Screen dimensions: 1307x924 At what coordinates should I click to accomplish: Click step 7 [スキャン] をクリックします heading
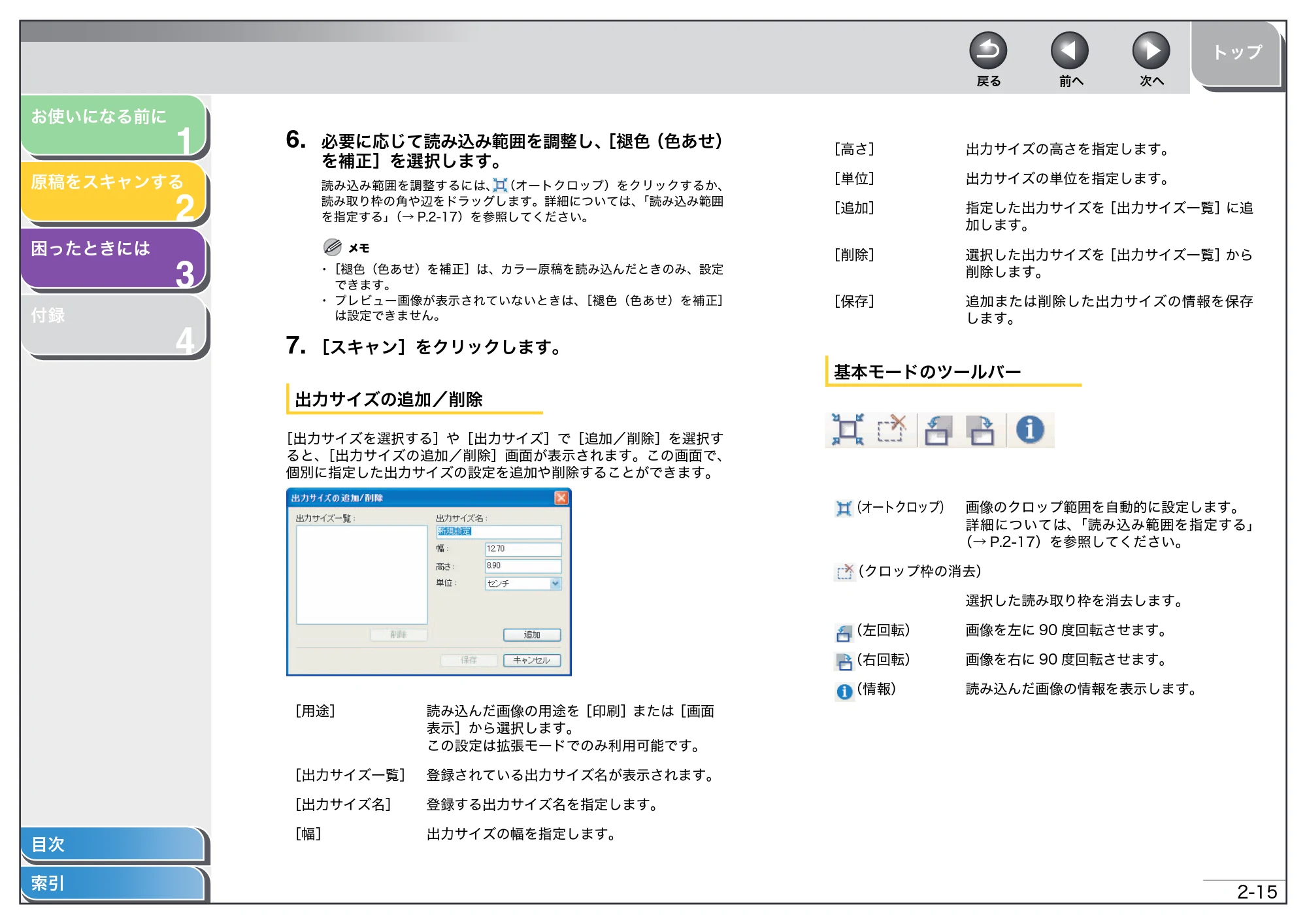click(x=424, y=346)
